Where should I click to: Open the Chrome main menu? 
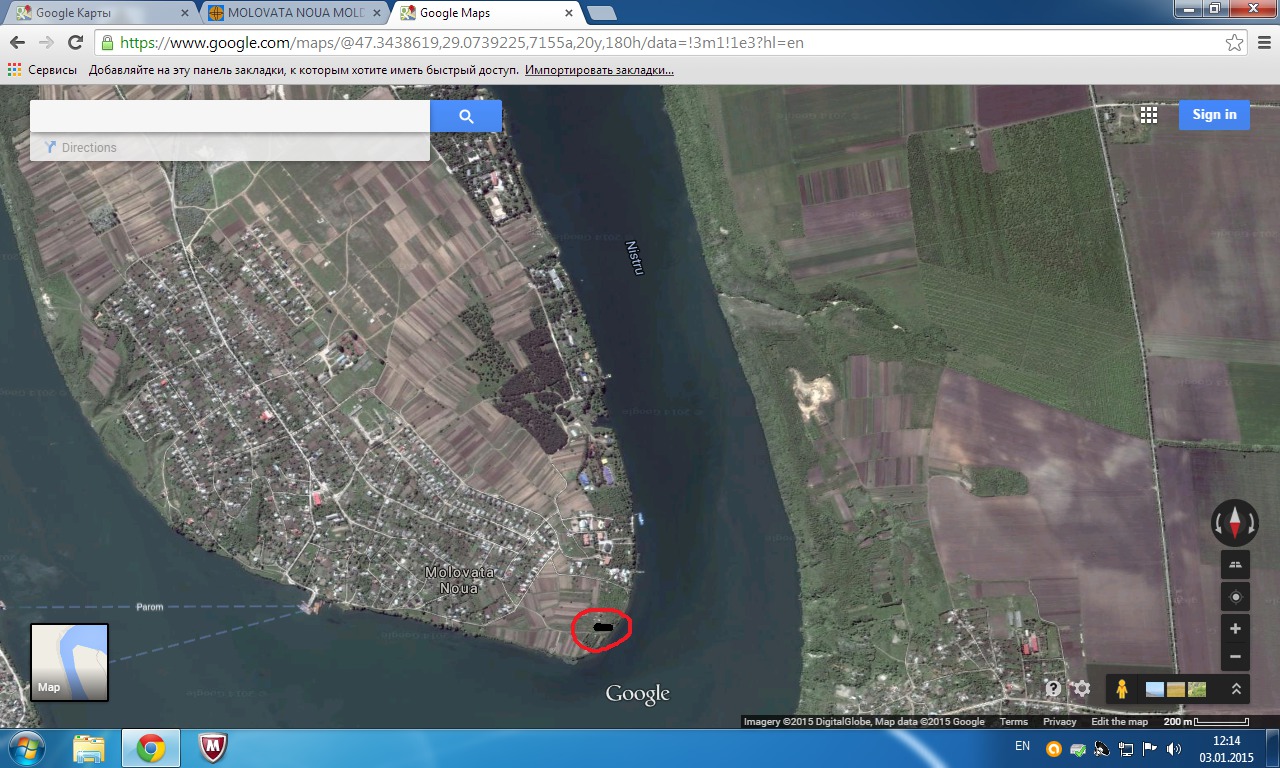1262,43
